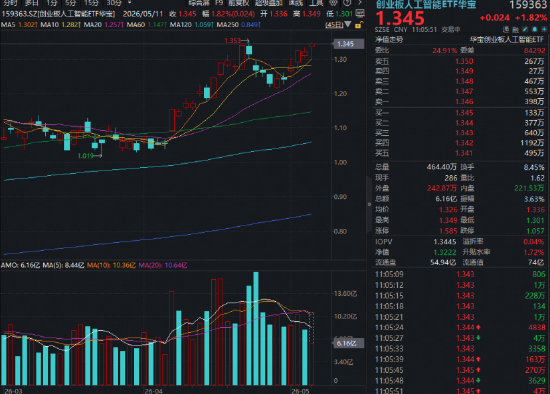This screenshot has height=394, width=550.
Task: Click the 委比 24.91% value
Action: [x=444, y=51]
